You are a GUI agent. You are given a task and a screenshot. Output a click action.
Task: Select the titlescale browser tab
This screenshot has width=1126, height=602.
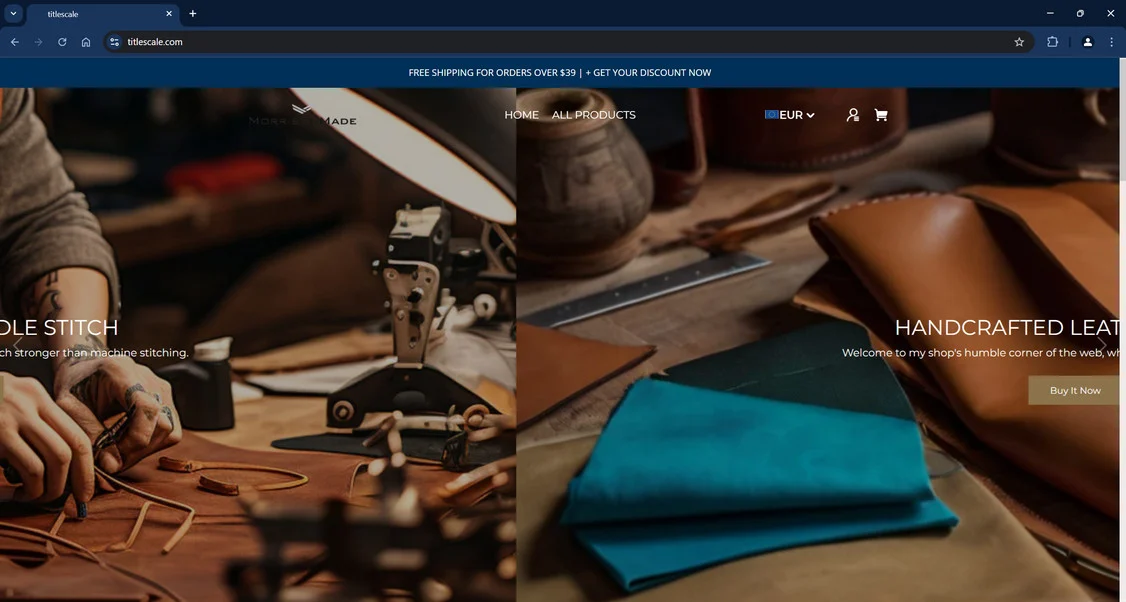point(103,14)
